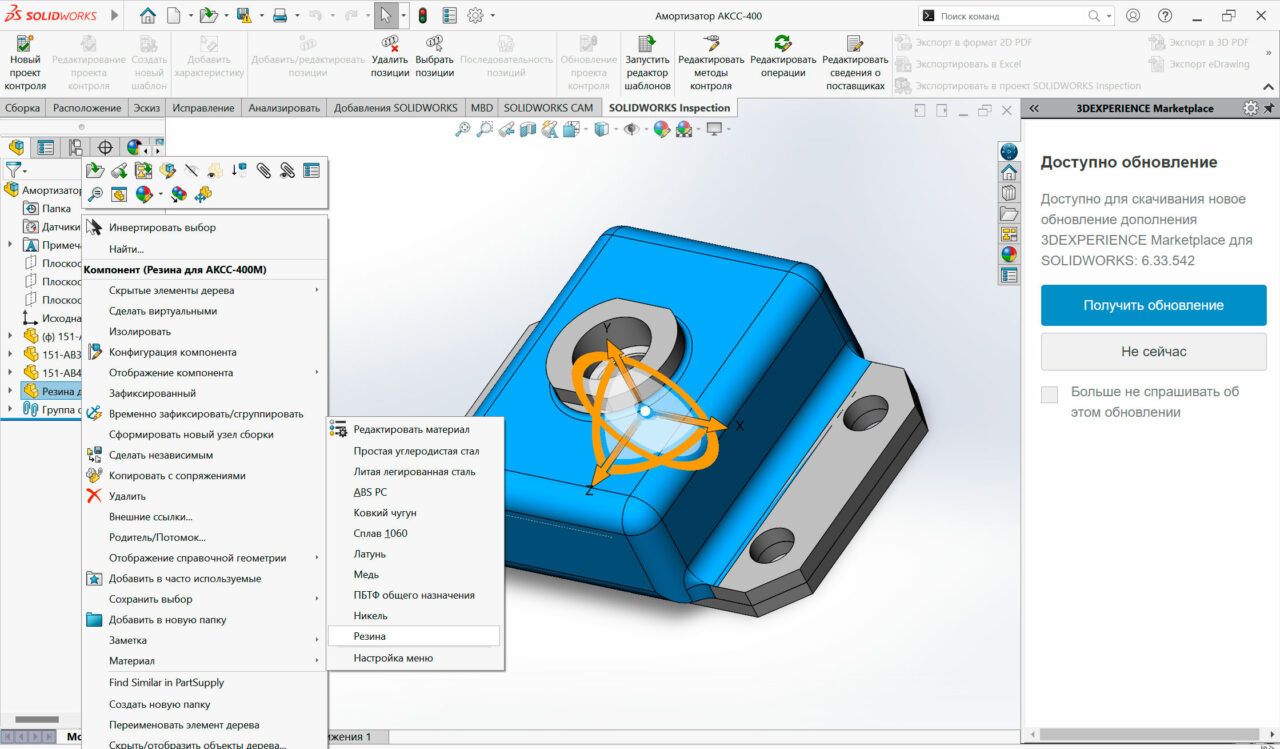Click the Section View icon in the view toolbar
1280x749 pixels.
pyautogui.click(x=528, y=129)
